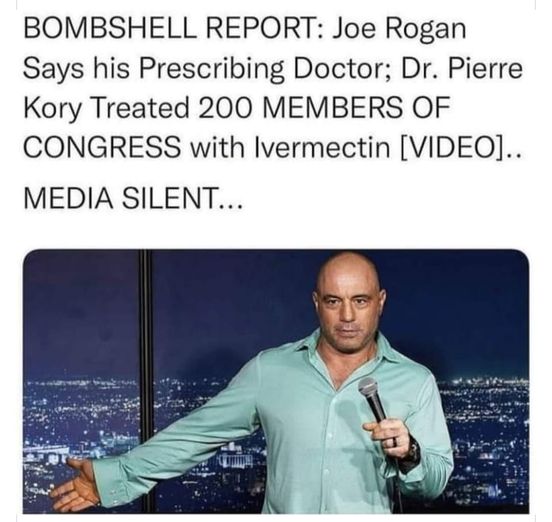Click the word "CONGRESS" in capital letters
This screenshot has width=552, height=522.
(x=101, y=147)
